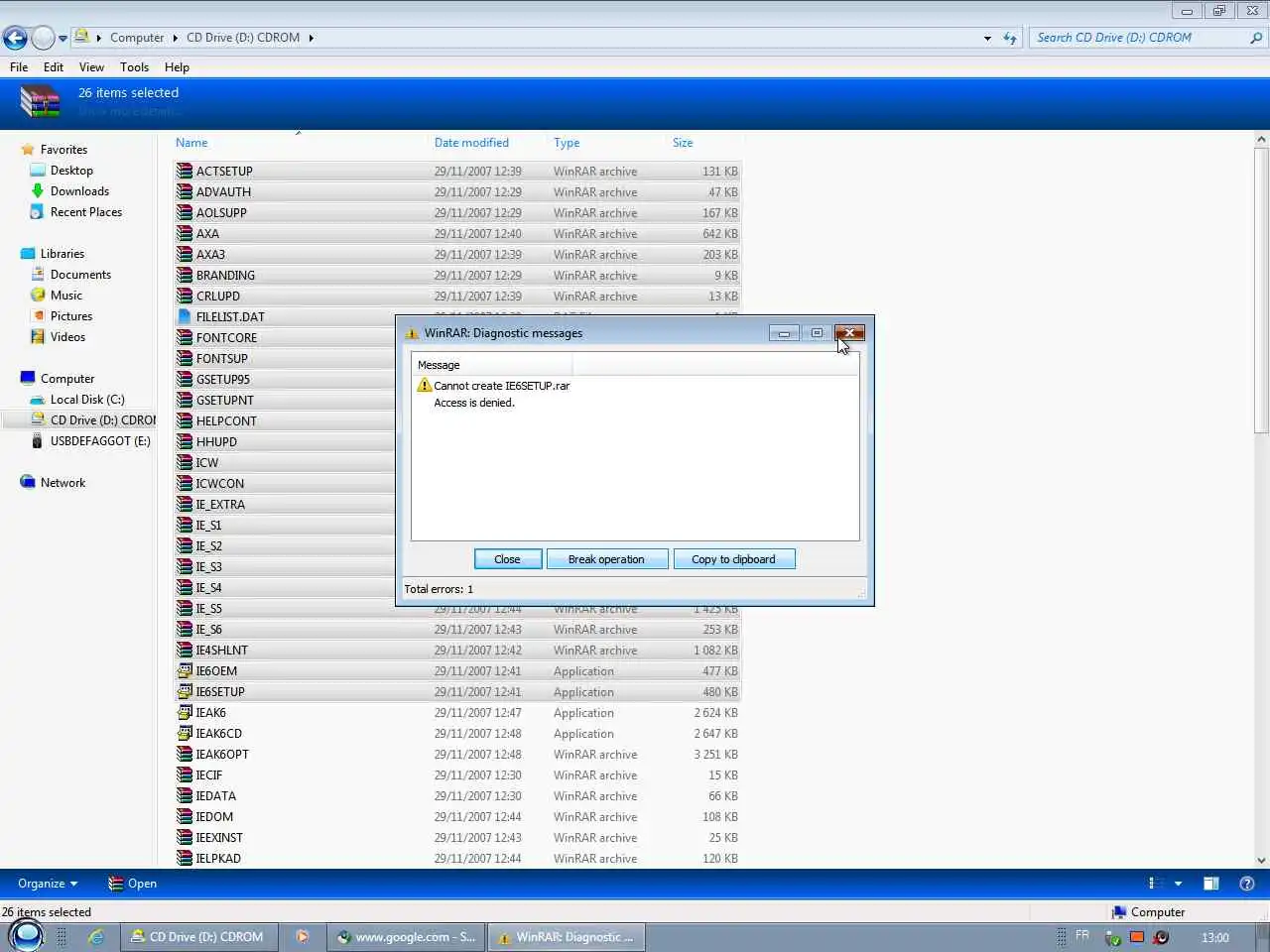
Task: Expand the arrow after CD Drive (D:) CDROM
Action: click(x=311, y=38)
